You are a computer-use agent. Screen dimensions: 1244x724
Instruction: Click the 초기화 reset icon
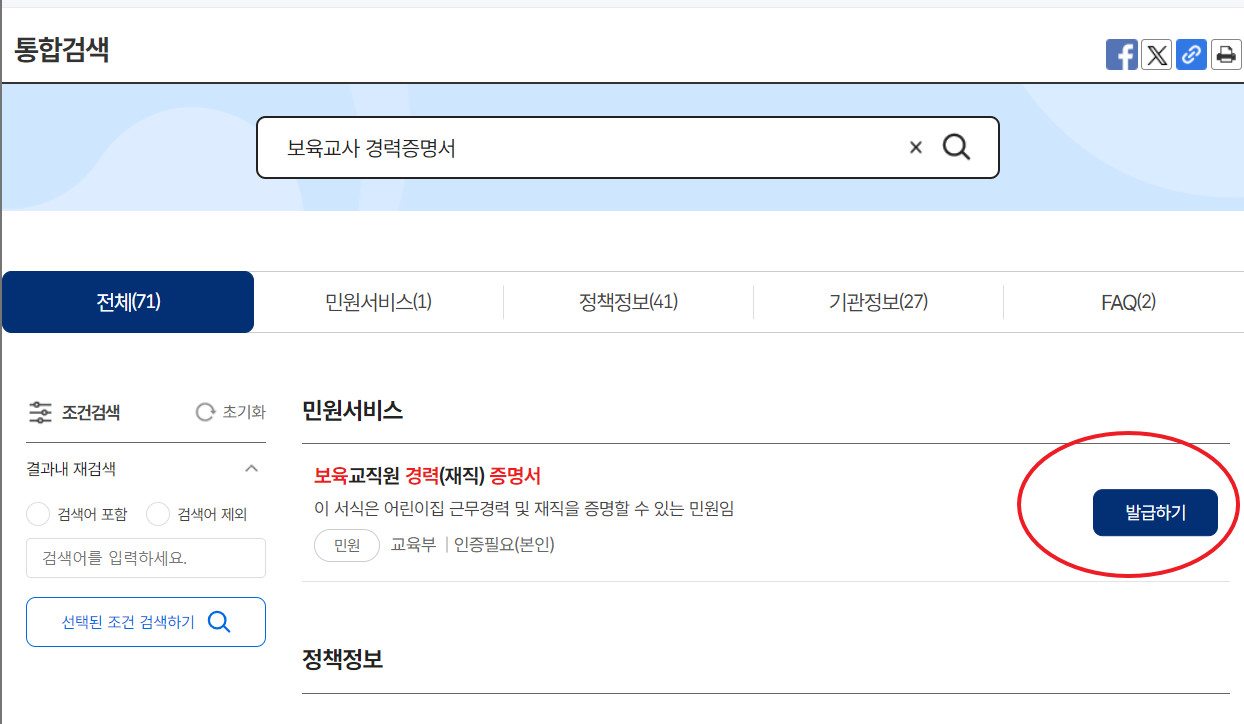click(205, 412)
